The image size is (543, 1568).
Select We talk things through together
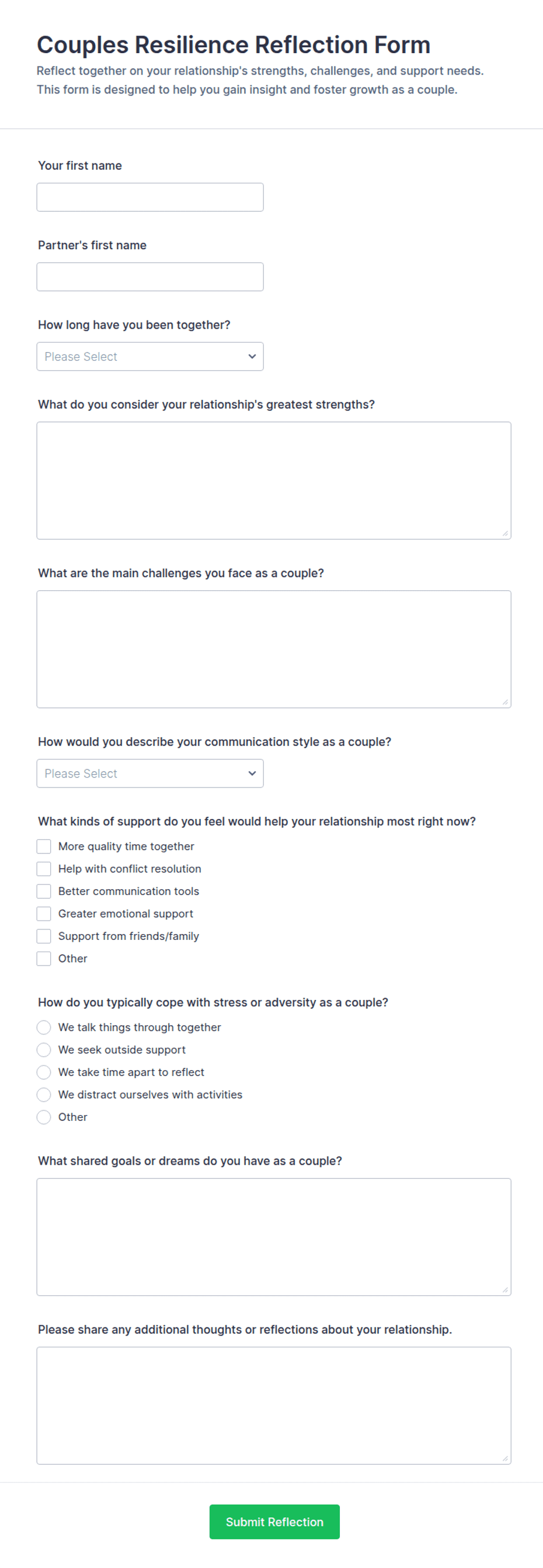point(44,1028)
